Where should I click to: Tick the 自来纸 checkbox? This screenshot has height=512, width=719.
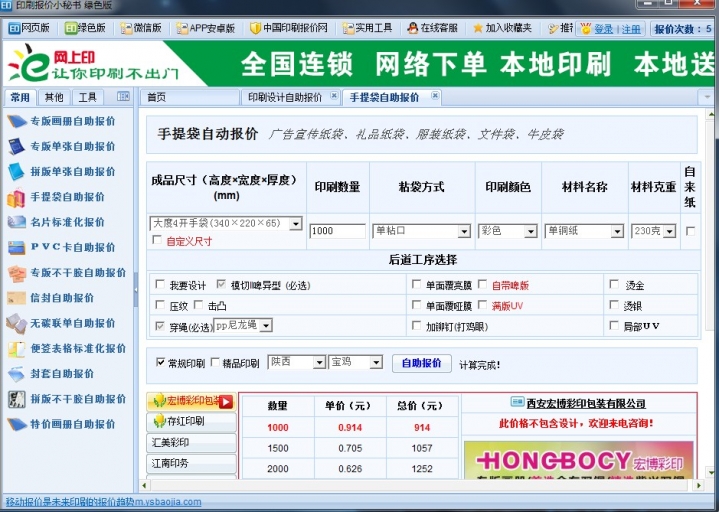click(x=690, y=231)
